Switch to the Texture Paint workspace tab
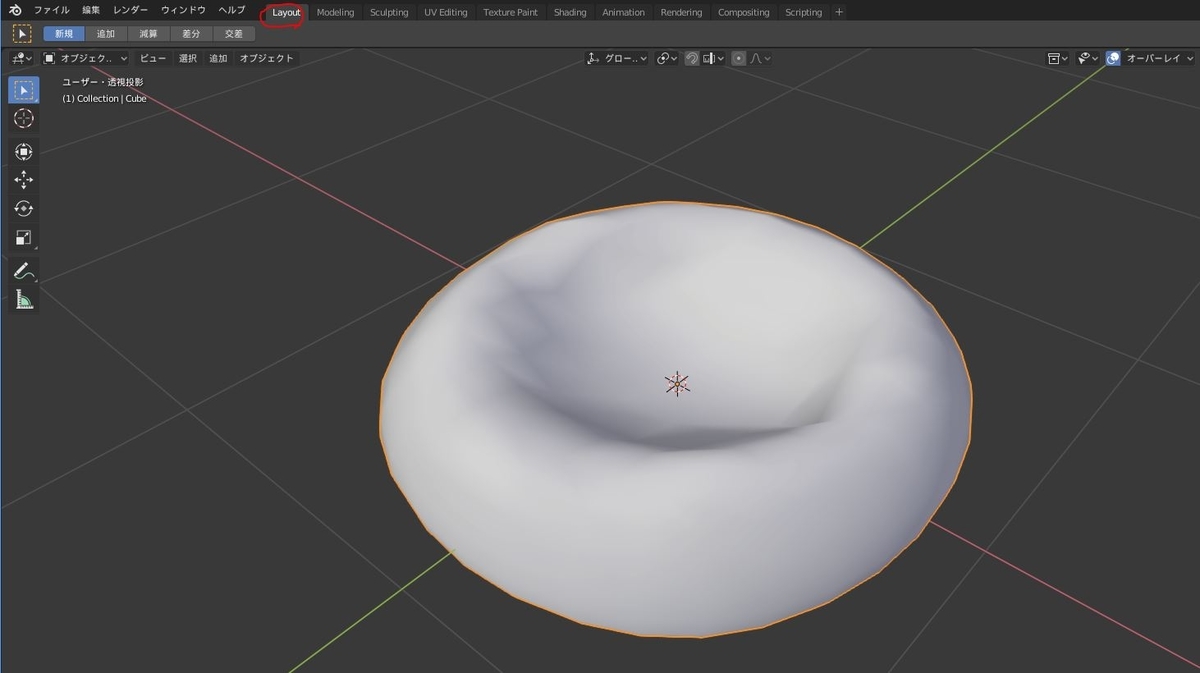This screenshot has height=673, width=1200. [510, 13]
